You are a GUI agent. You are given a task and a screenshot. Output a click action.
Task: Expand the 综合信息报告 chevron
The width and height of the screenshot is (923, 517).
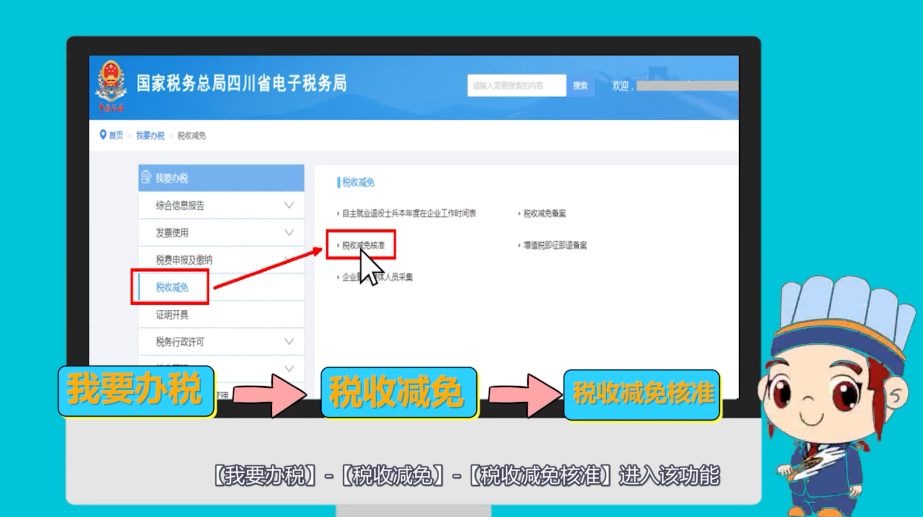(x=289, y=206)
